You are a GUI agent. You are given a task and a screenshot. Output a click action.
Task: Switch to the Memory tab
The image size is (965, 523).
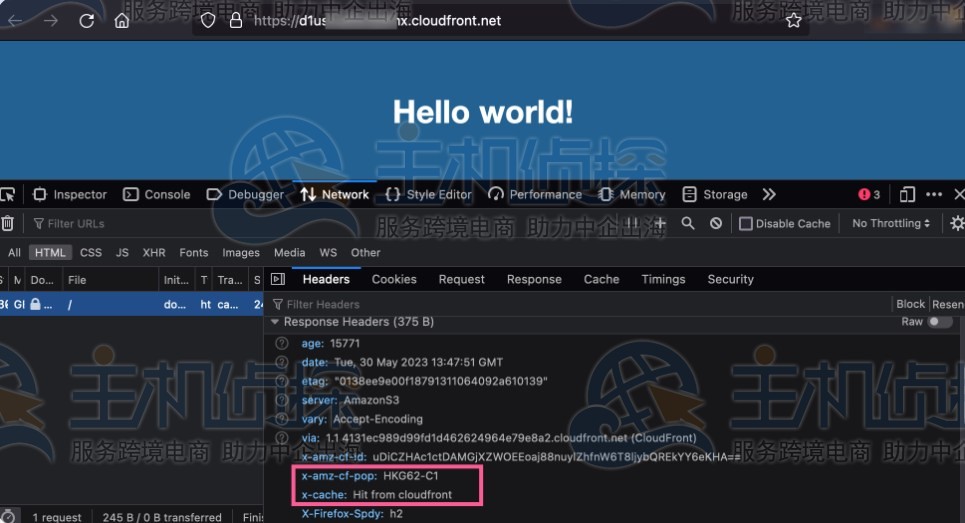point(631,194)
